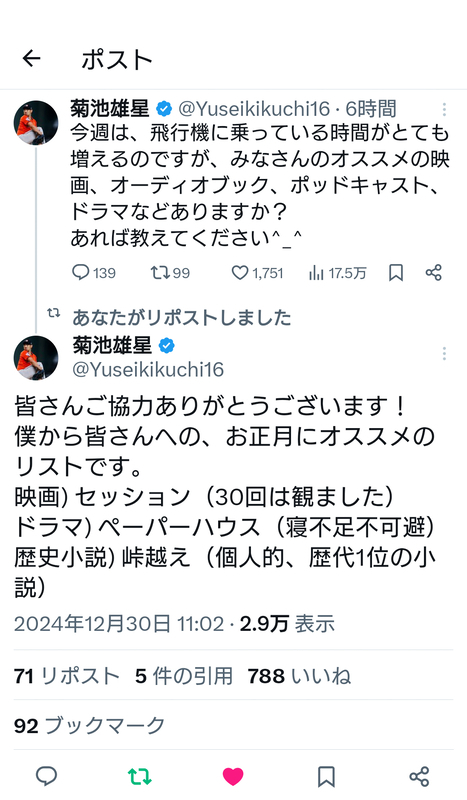Share the top post via share icon
This screenshot has width=467, height=800.
point(433,272)
